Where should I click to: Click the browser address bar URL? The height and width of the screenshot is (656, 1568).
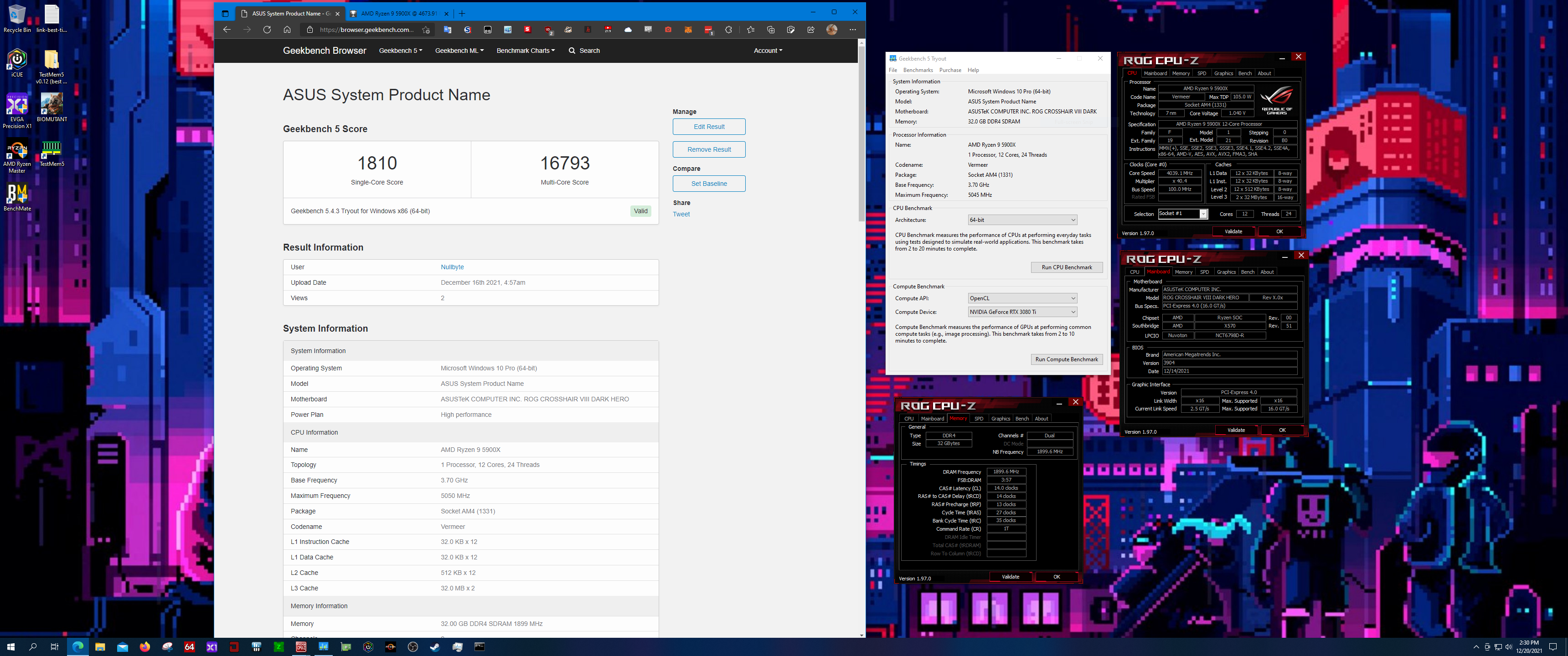366,30
